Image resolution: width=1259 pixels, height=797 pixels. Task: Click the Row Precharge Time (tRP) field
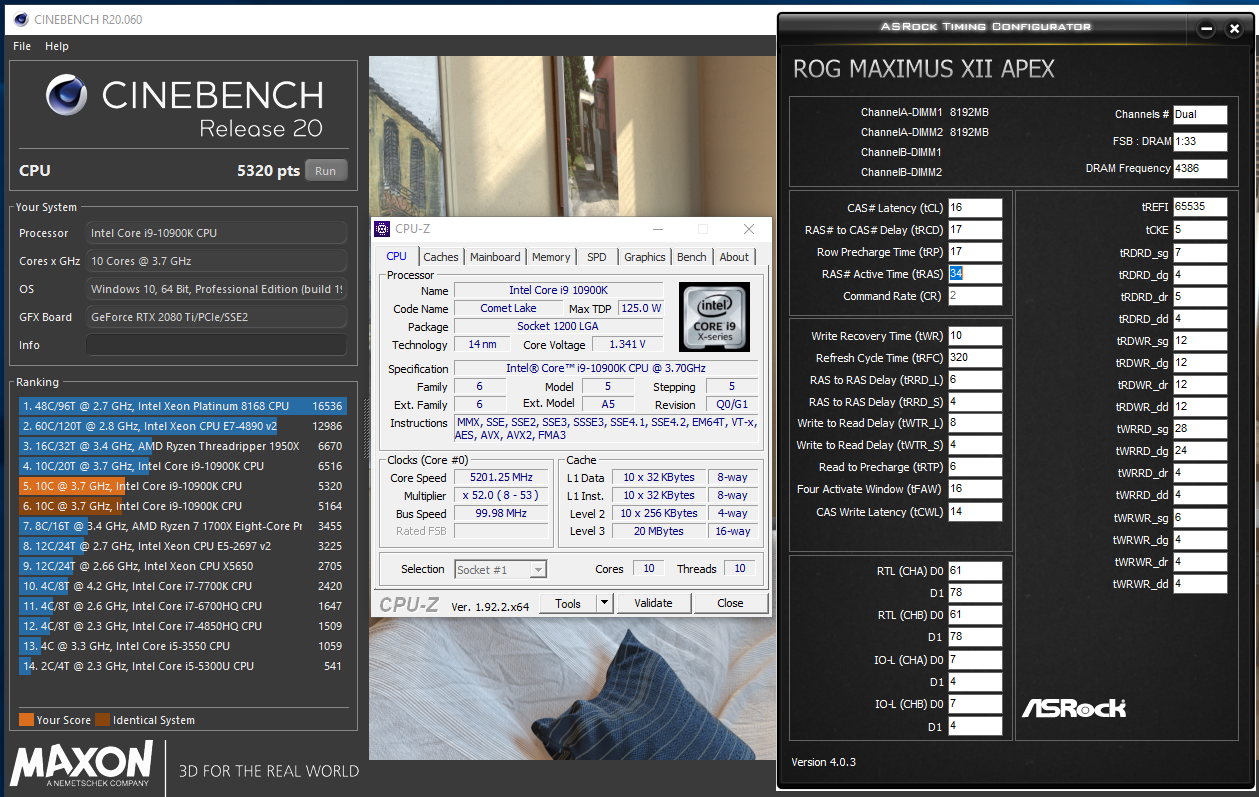tap(975, 252)
